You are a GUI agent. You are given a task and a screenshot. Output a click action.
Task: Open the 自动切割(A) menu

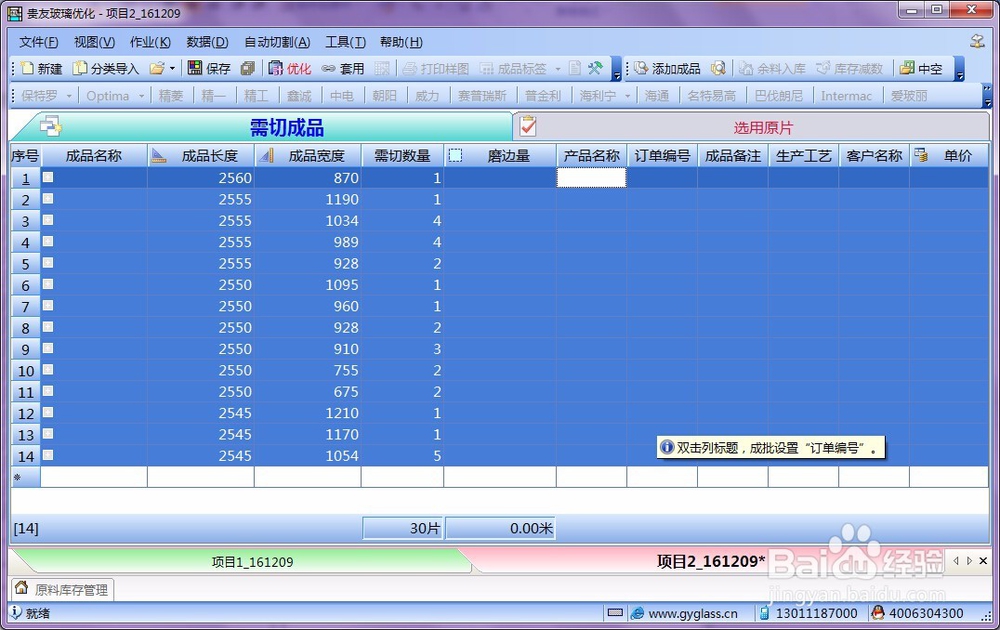(x=277, y=42)
